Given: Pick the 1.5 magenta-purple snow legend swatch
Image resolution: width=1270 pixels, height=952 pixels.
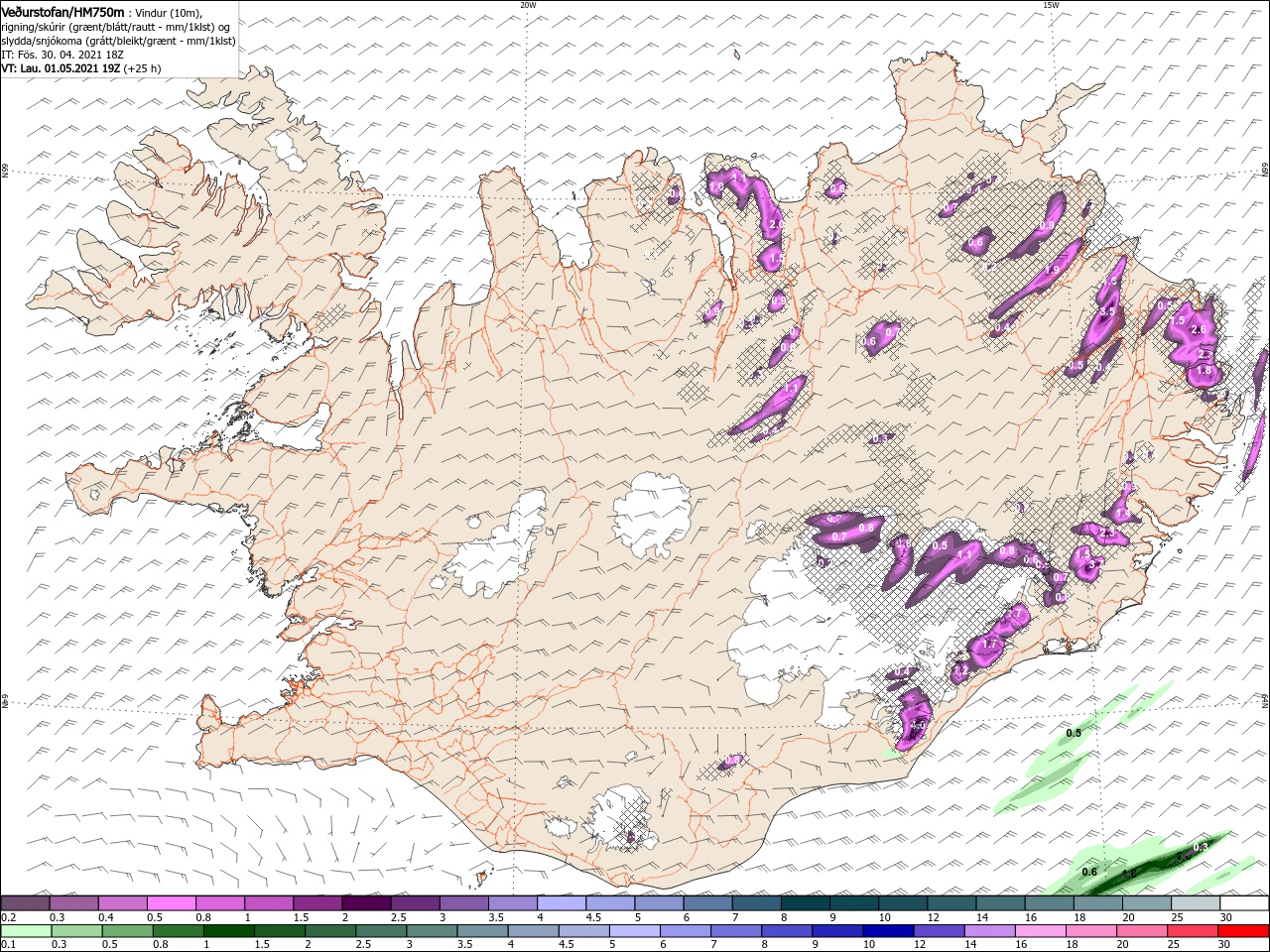Looking at the screenshot, I should [317, 903].
